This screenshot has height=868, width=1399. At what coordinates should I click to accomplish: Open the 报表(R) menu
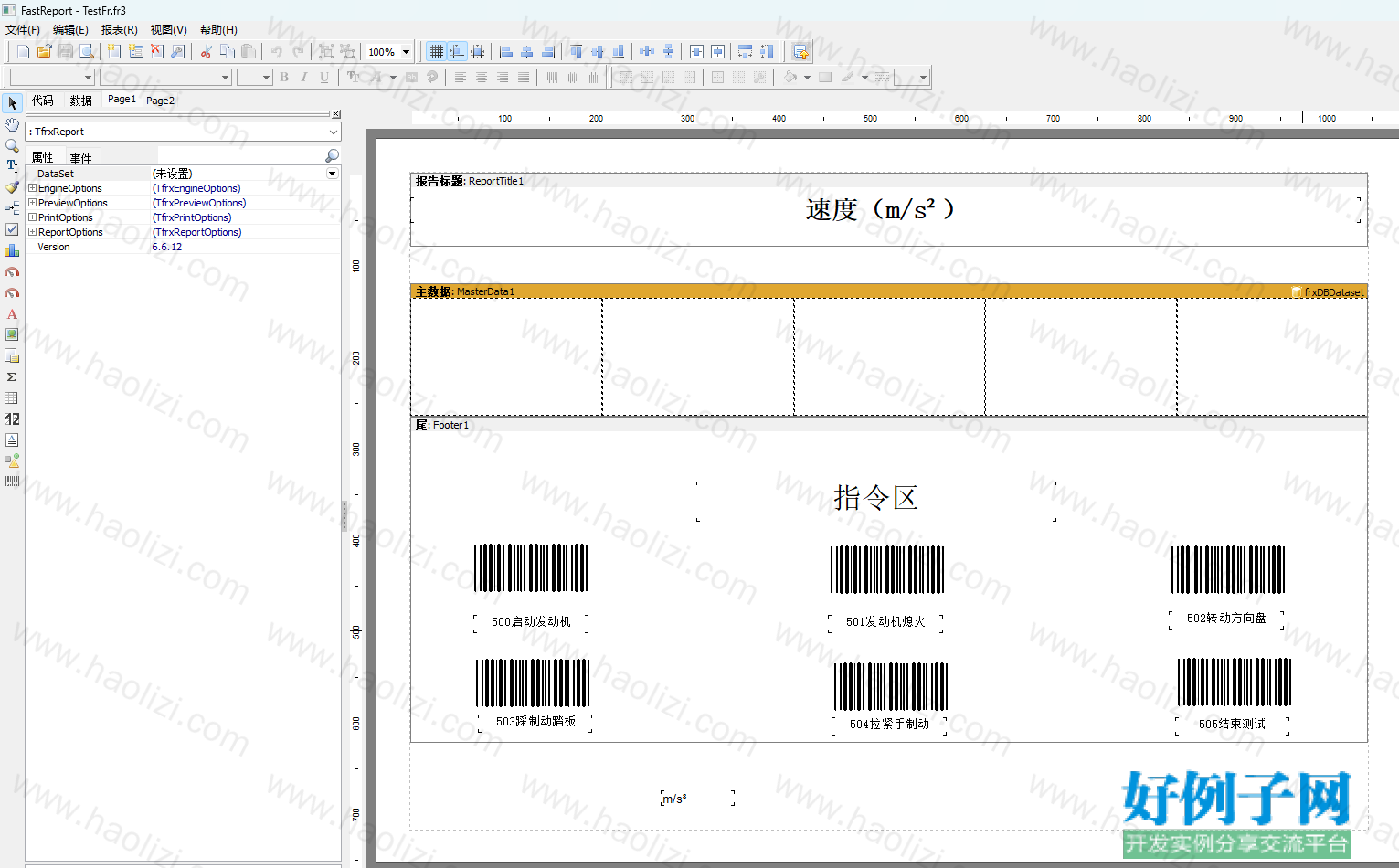(120, 30)
